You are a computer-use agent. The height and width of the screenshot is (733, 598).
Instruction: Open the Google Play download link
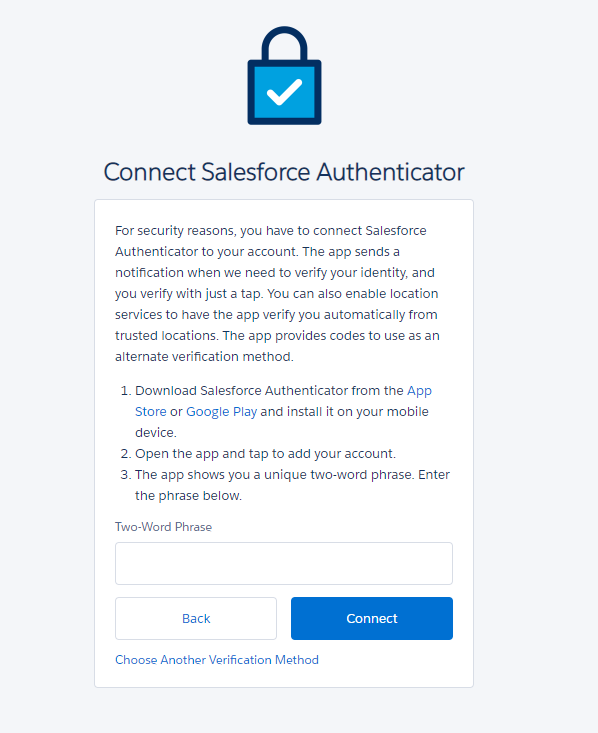point(222,411)
